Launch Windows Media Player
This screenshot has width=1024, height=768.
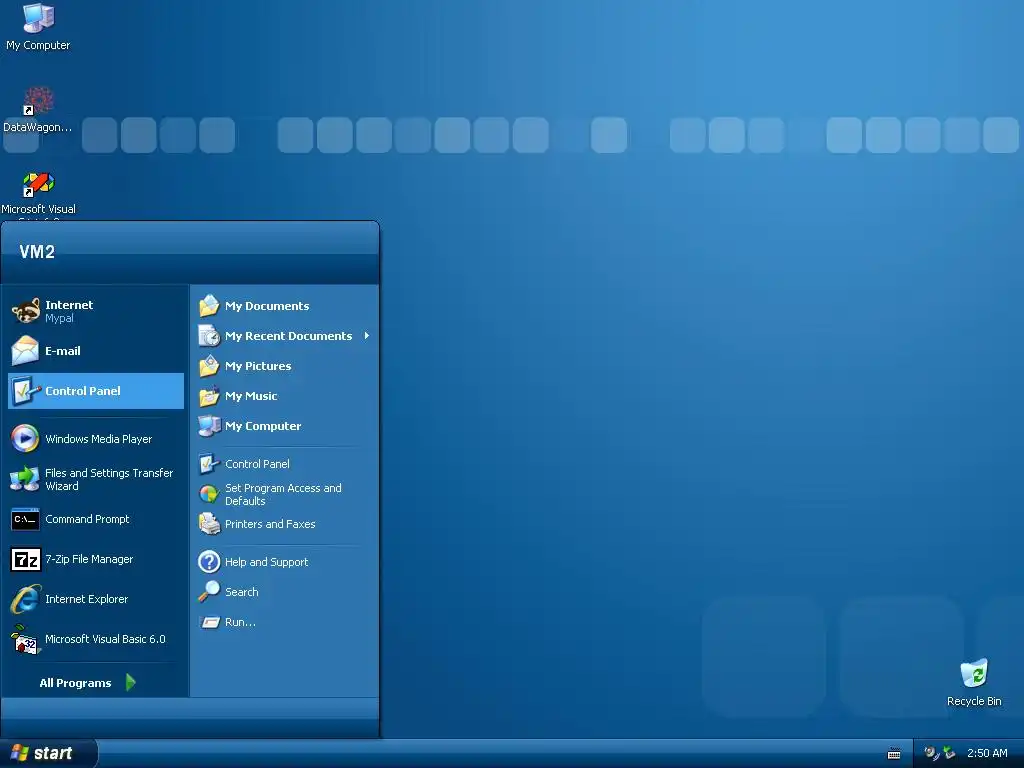96,439
